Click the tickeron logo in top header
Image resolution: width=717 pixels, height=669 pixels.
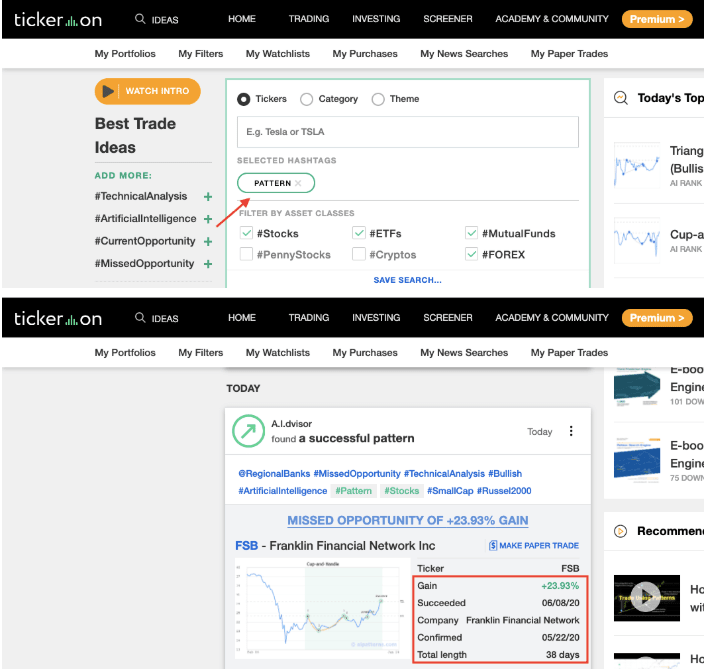tap(58, 20)
